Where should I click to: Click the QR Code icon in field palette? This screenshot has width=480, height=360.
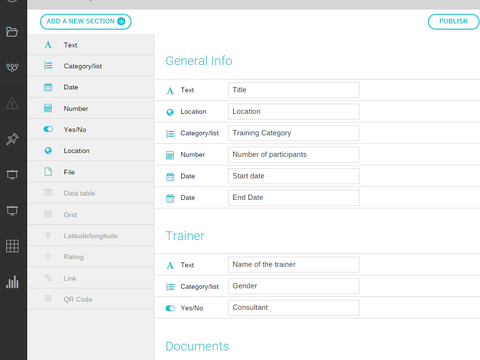click(48, 298)
